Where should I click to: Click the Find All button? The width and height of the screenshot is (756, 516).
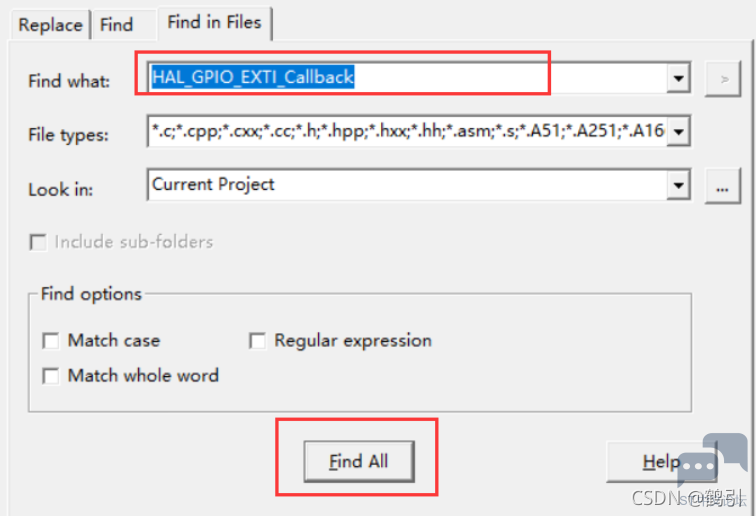click(x=359, y=462)
